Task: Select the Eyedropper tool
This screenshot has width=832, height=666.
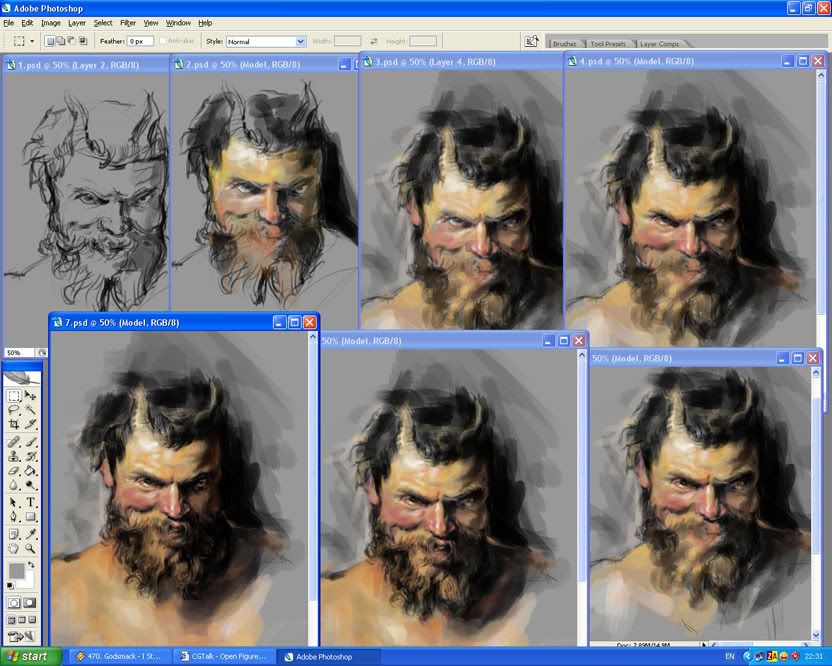Action: 31,533
